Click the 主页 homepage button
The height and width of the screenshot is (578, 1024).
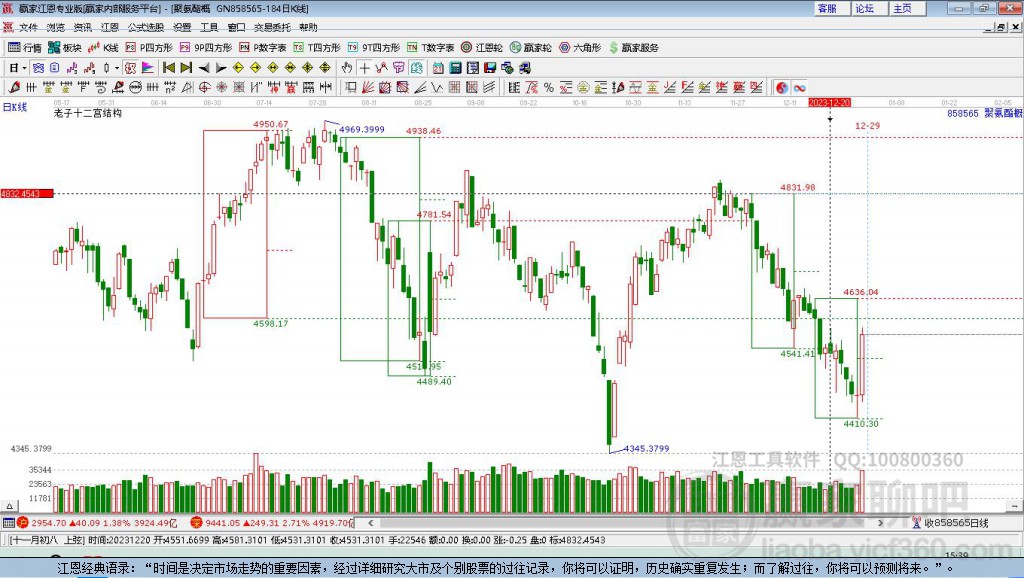pos(906,8)
